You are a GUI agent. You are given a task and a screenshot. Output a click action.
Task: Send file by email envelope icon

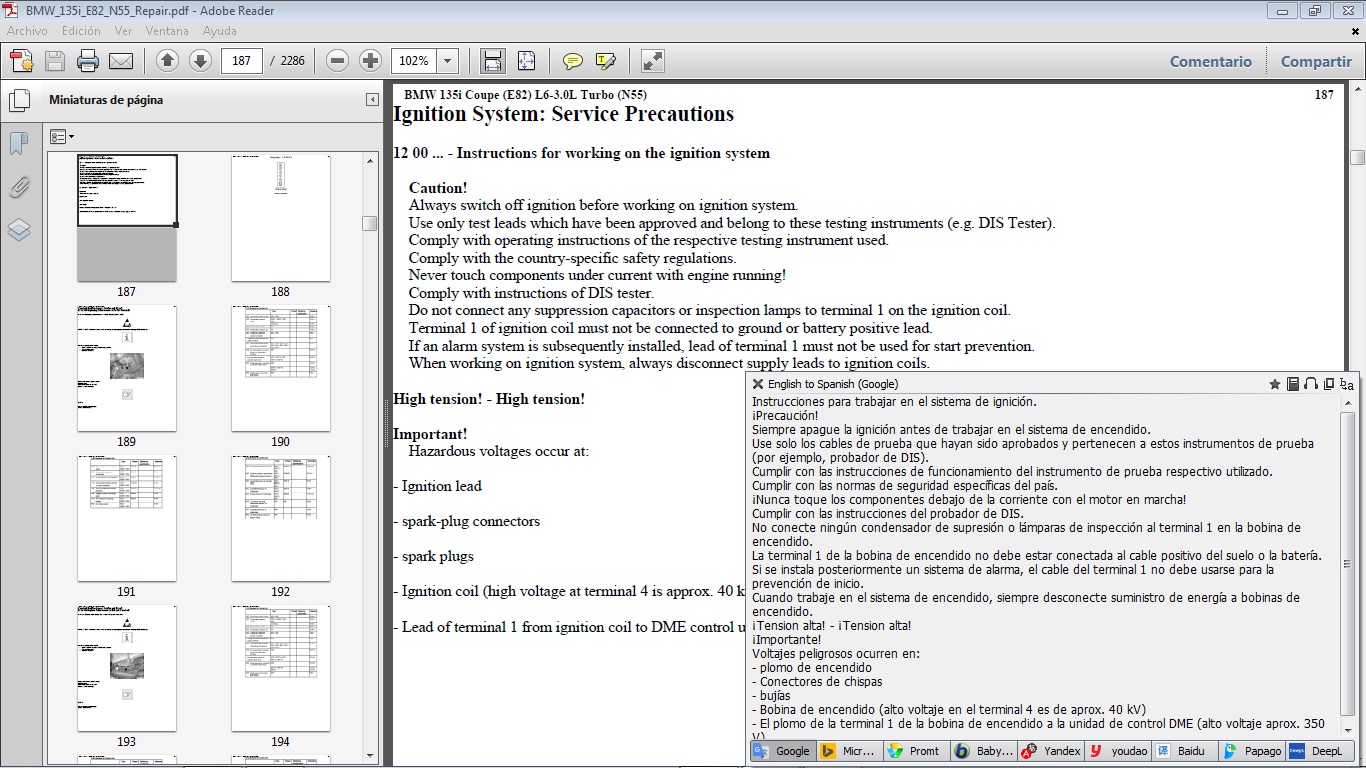[x=121, y=61]
